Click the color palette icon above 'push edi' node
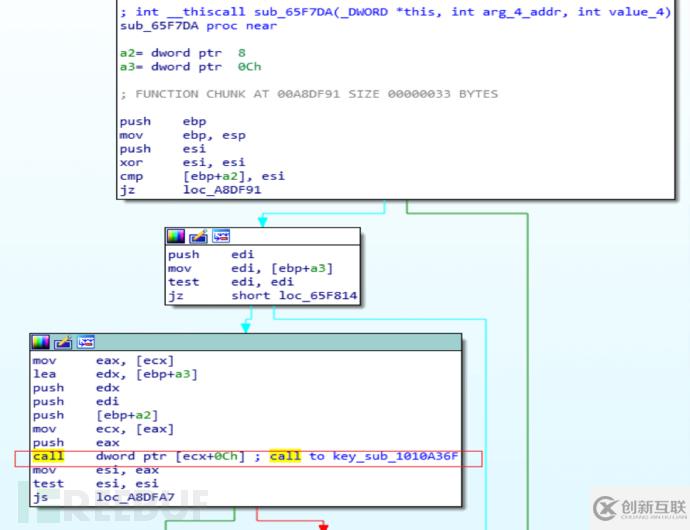The height and width of the screenshot is (530, 690). pyautogui.click(x=176, y=236)
